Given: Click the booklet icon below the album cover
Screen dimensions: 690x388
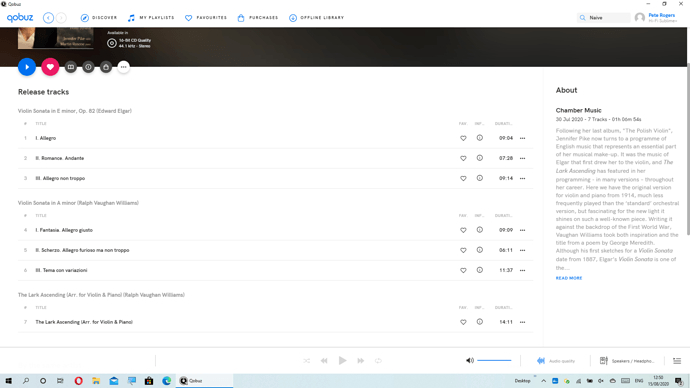Looking at the screenshot, I should click(x=70, y=67).
